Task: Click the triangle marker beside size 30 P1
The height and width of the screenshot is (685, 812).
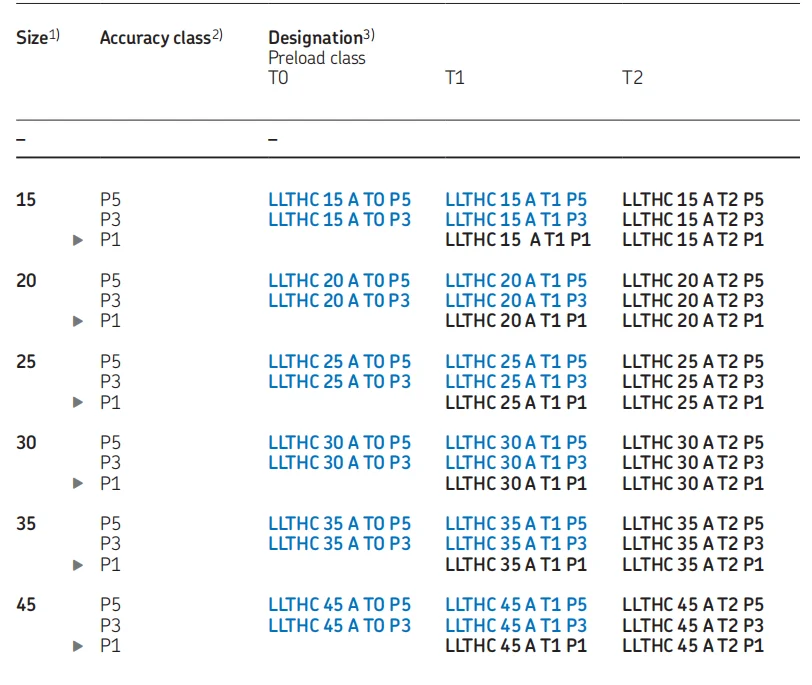Action: 78,483
